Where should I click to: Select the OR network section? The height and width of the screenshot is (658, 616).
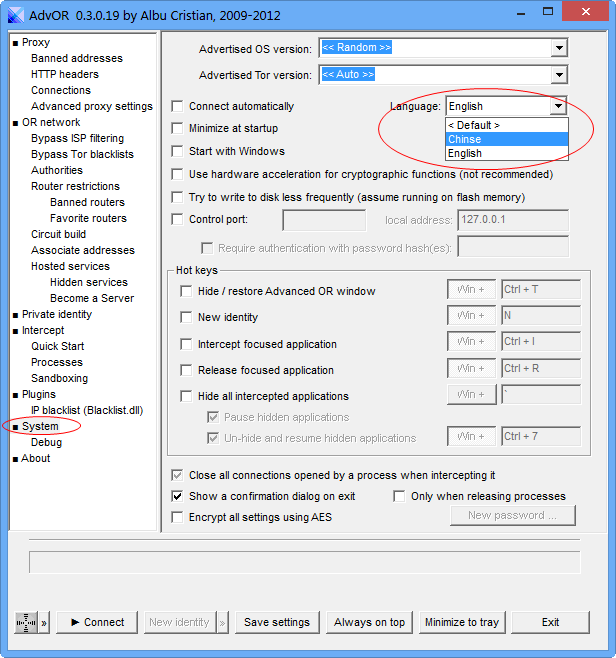coord(51,122)
